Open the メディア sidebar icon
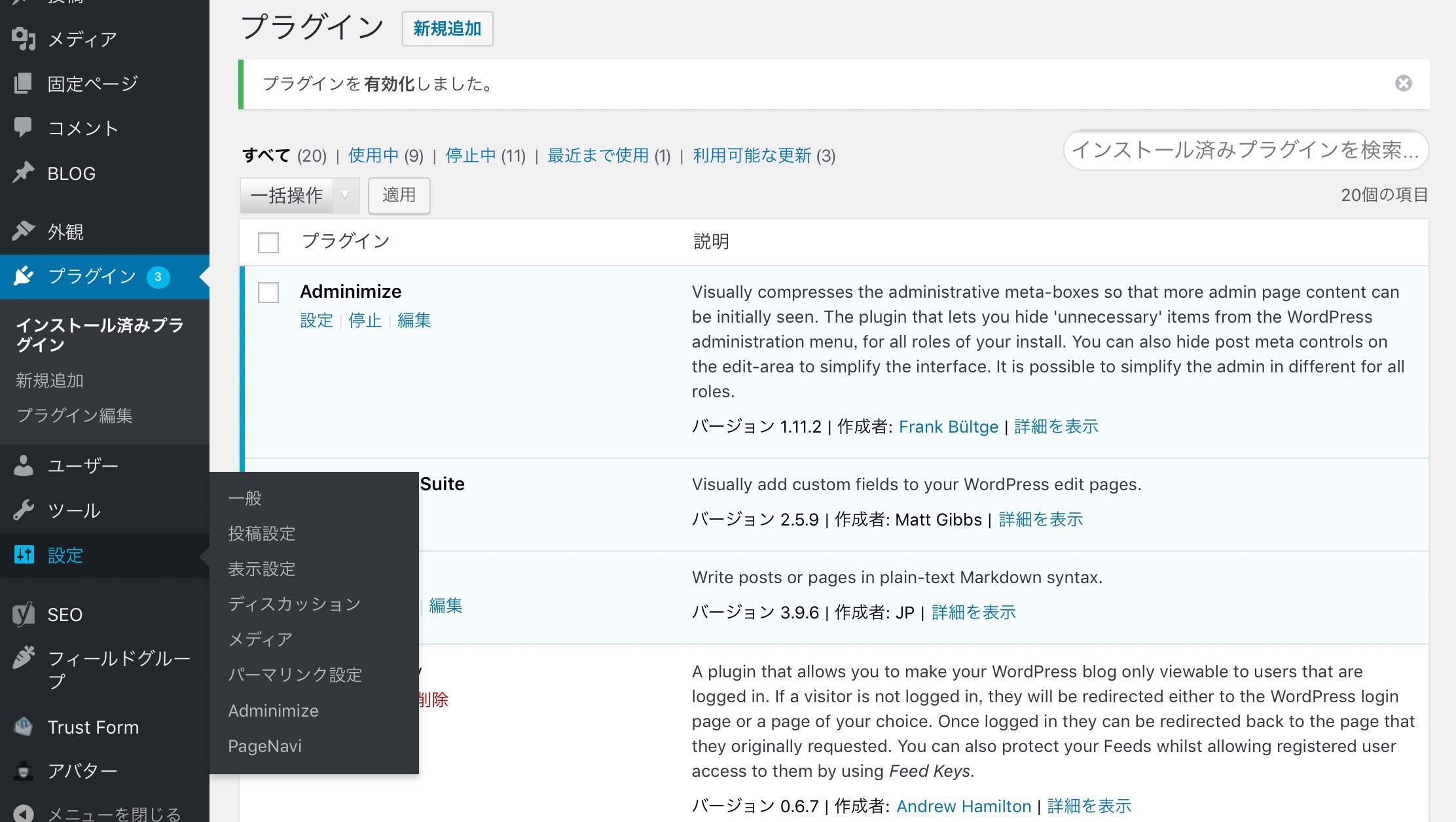 [x=24, y=39]
